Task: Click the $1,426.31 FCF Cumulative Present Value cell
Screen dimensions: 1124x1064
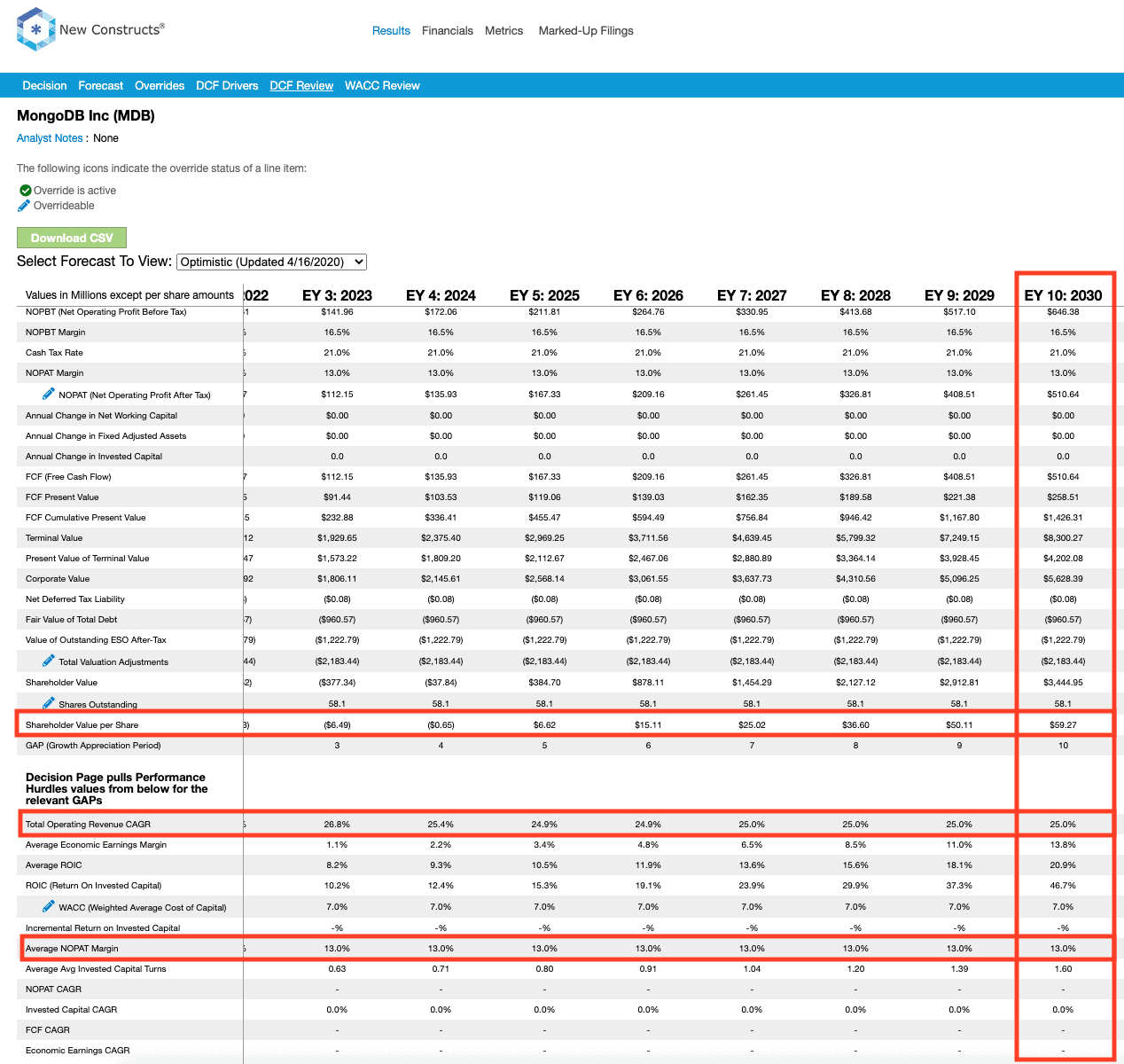Action: click(1063, 518)
